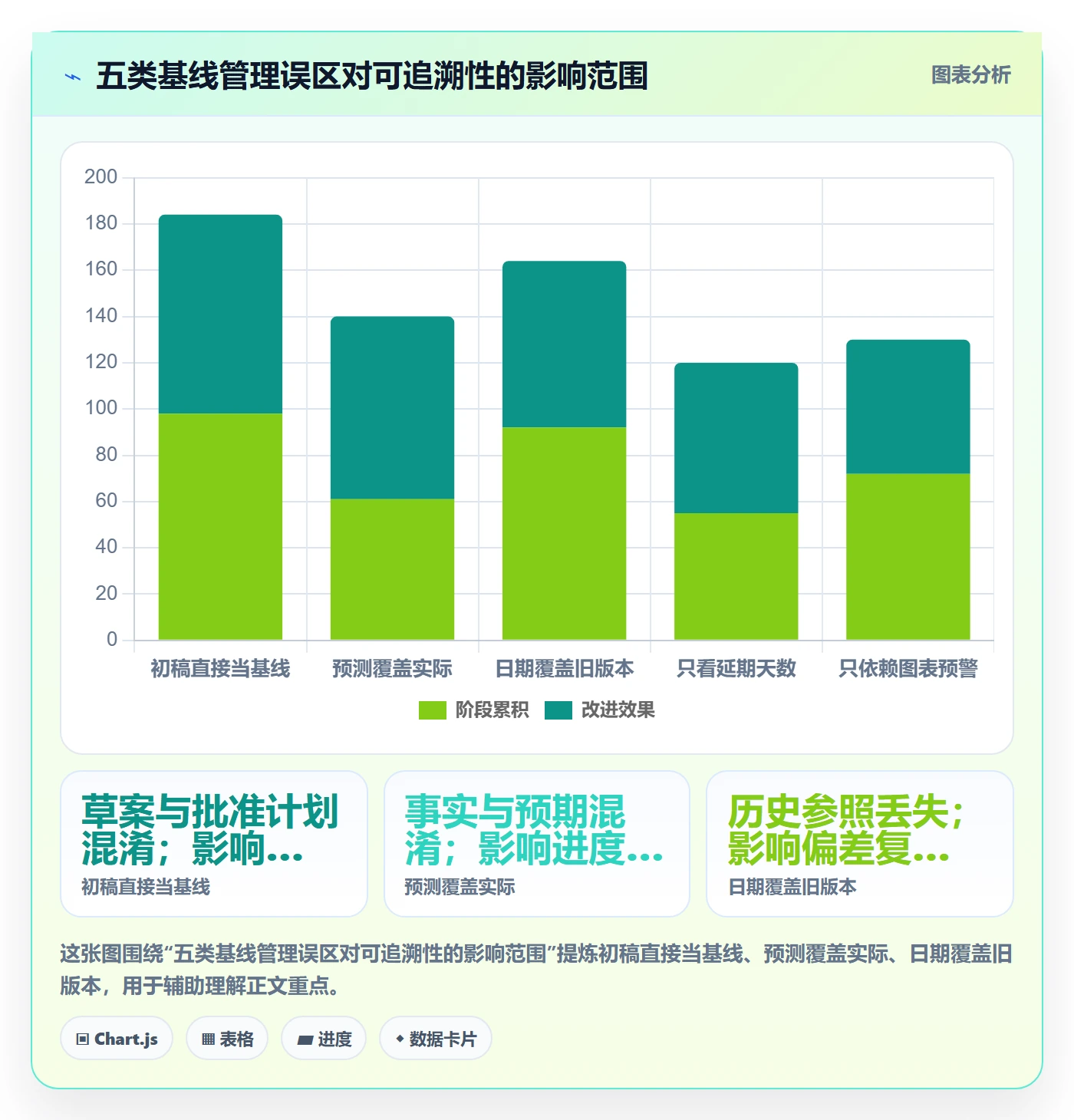Toggle the 阶段累积 legend color swatch

432,710
